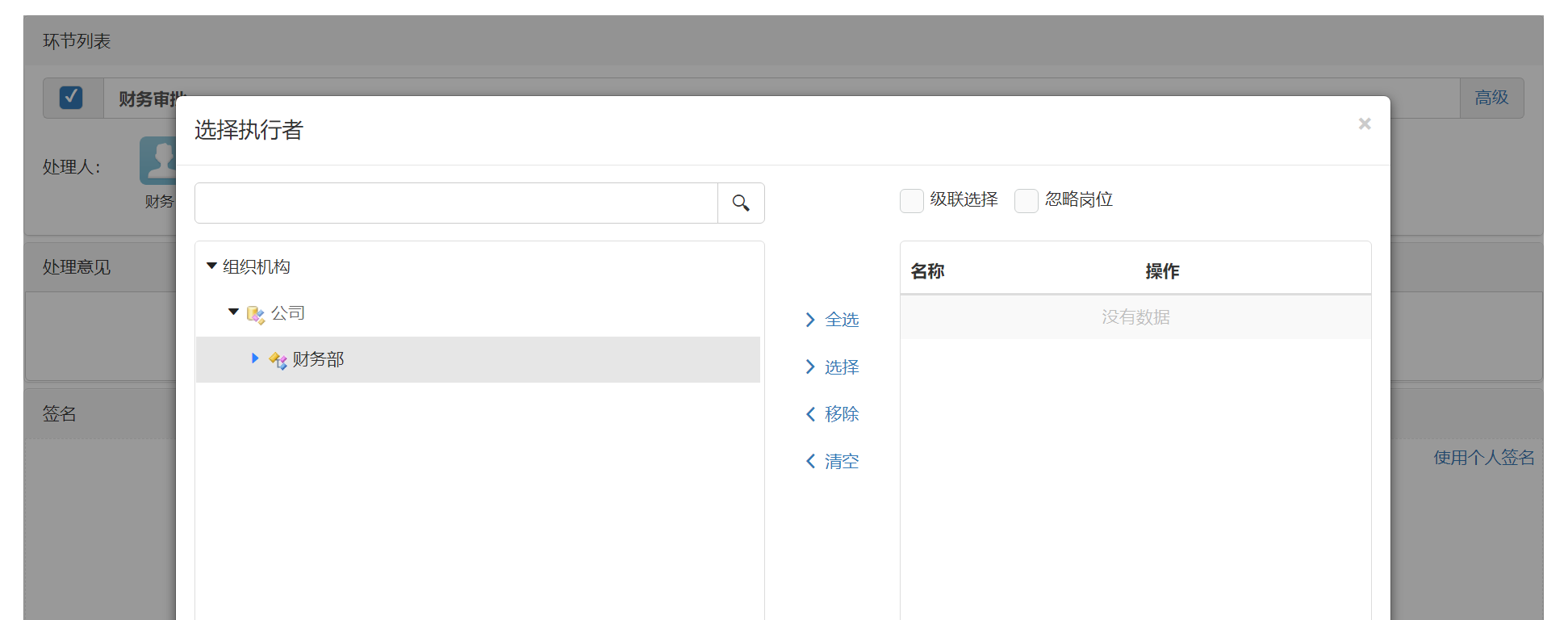
Task: Click the right chevron beside 全选
Action: point(810,320)
